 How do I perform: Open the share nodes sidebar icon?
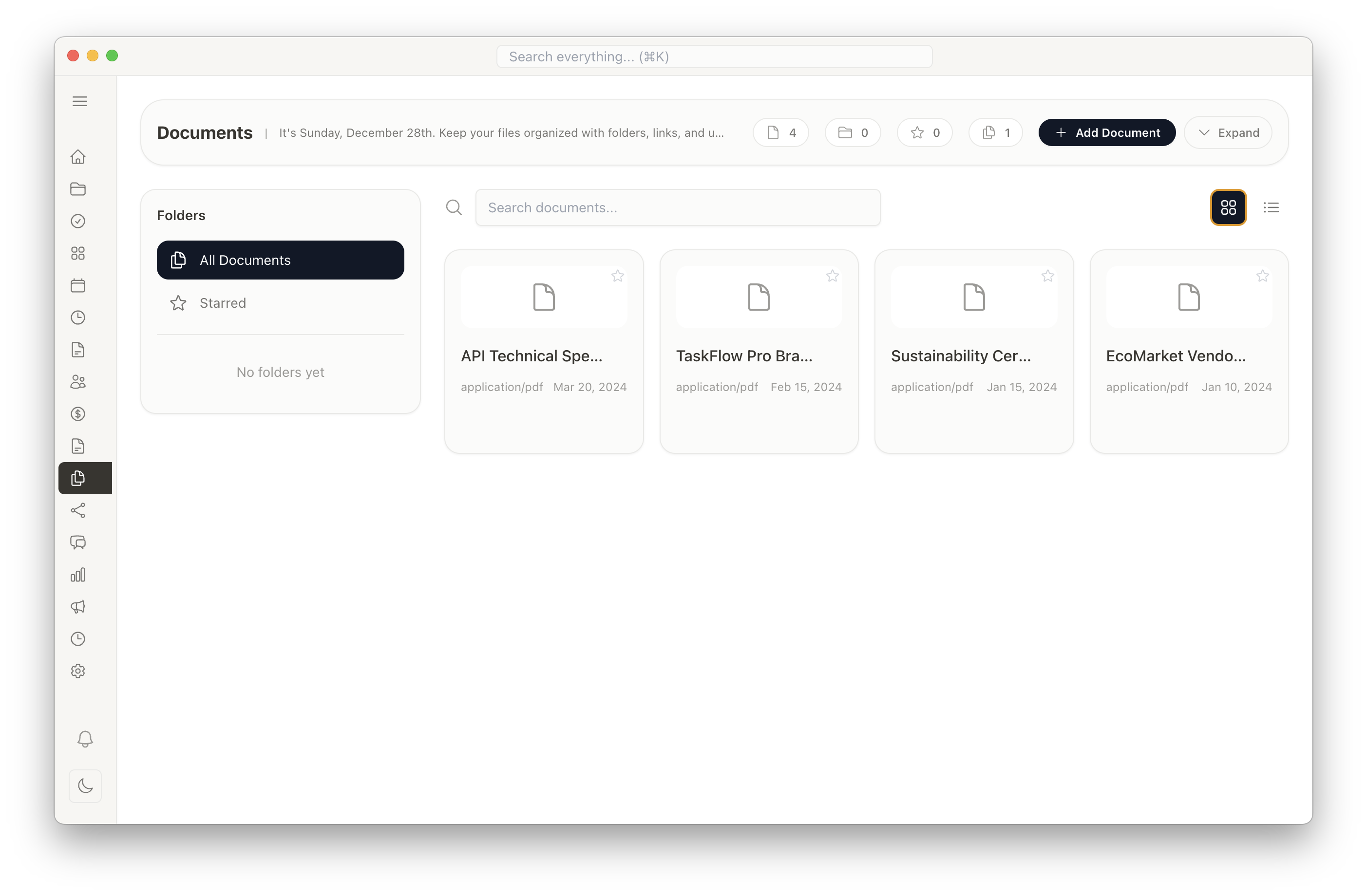pyautogui.click(x=78, y=510)
